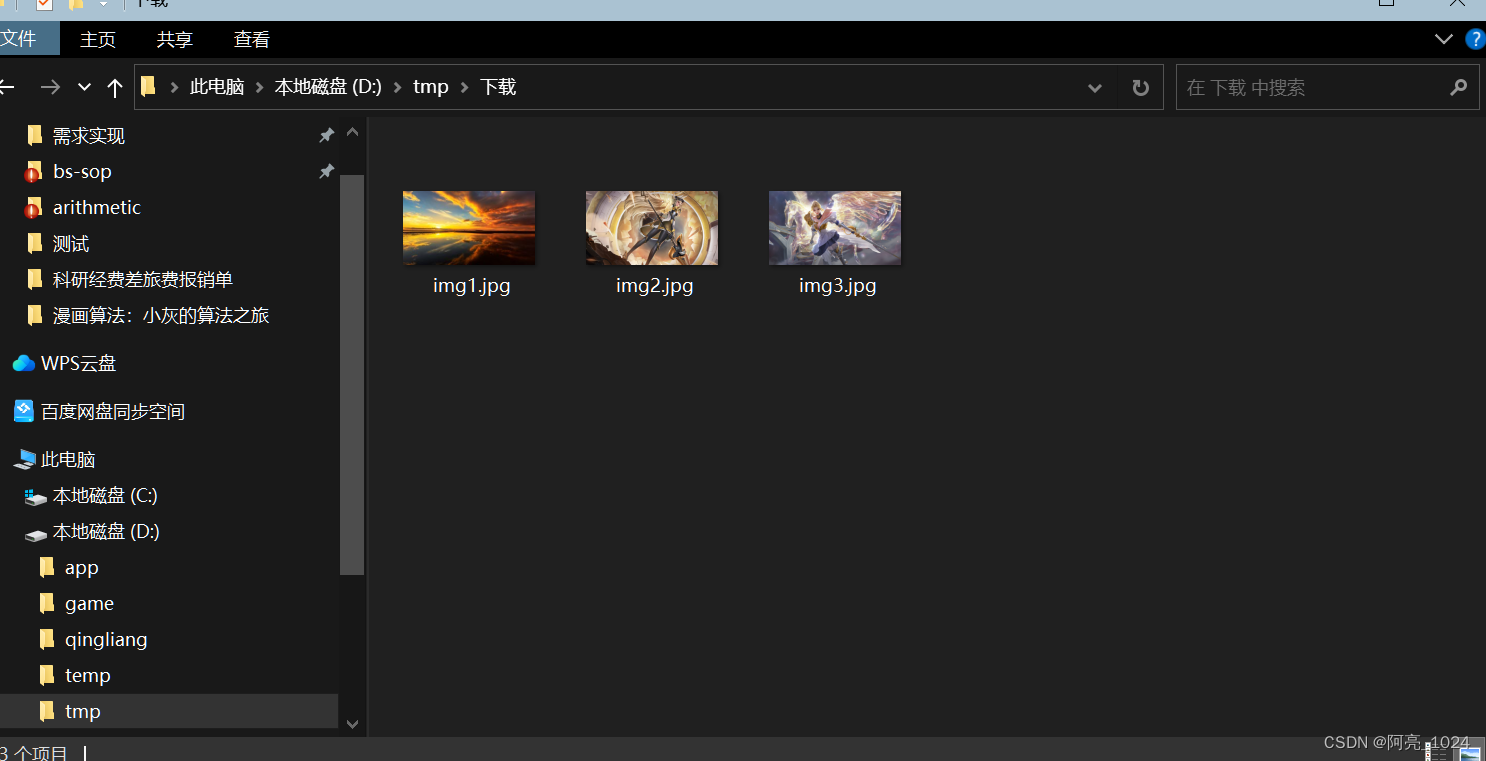Viewport: 1486px width, 761px height.
Task: Click the 3 个项目 status text
Action: (35, 752)
